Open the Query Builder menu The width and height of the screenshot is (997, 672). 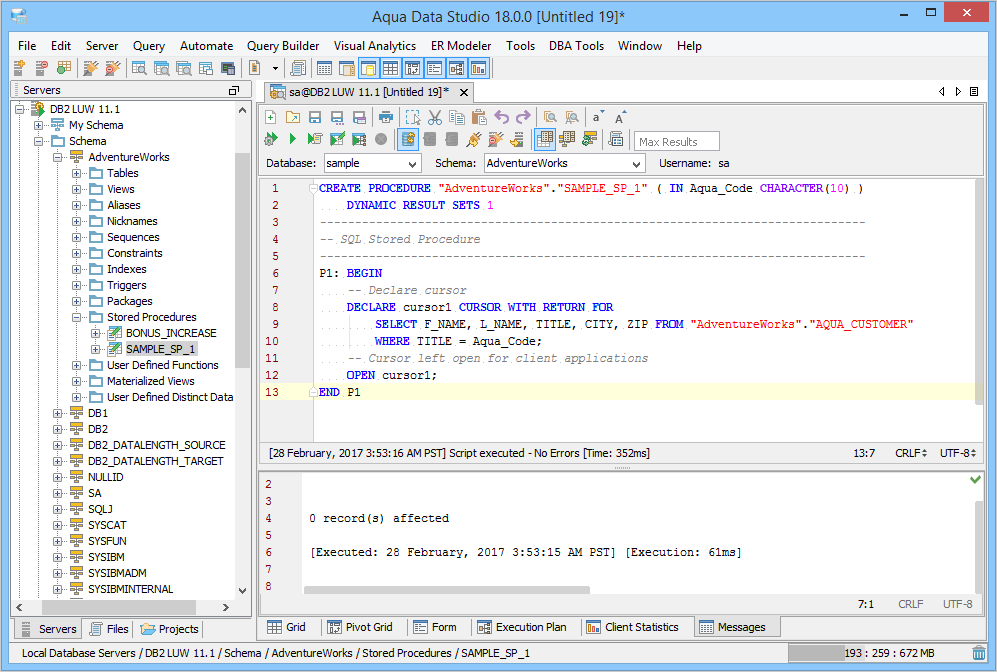(283, 46)
